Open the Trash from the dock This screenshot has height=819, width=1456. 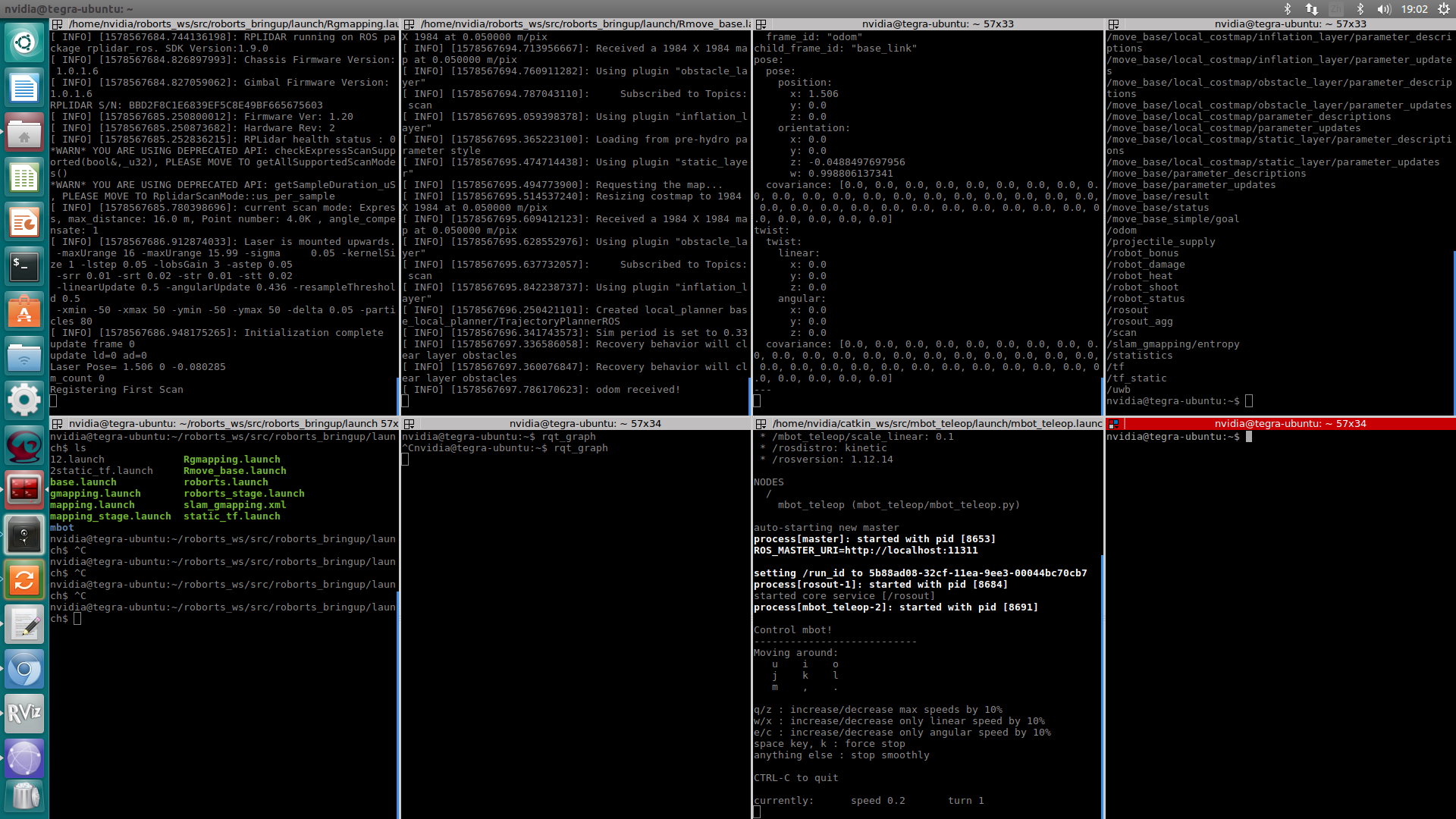pos(25,795)
